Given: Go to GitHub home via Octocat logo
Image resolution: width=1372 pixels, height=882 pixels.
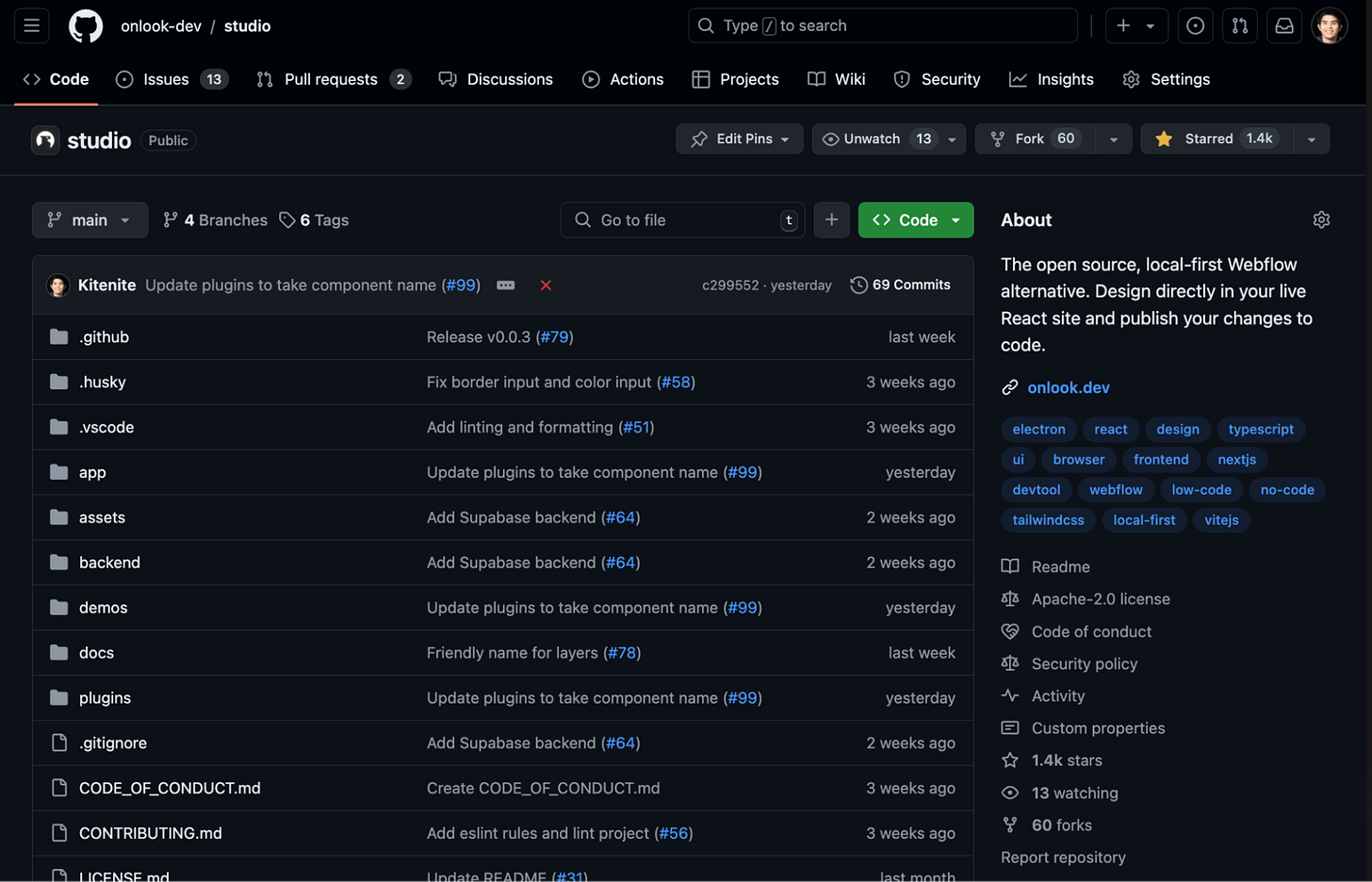Looking at the screenshot, I should click(86, 25).
